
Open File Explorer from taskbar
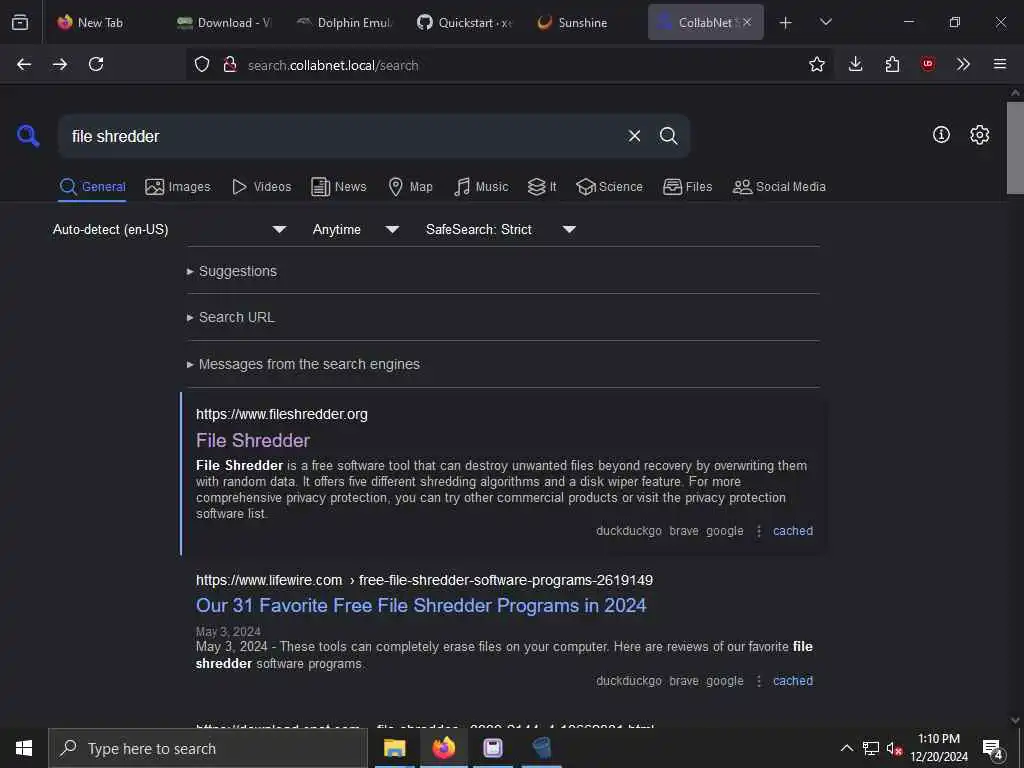[394, 748]
